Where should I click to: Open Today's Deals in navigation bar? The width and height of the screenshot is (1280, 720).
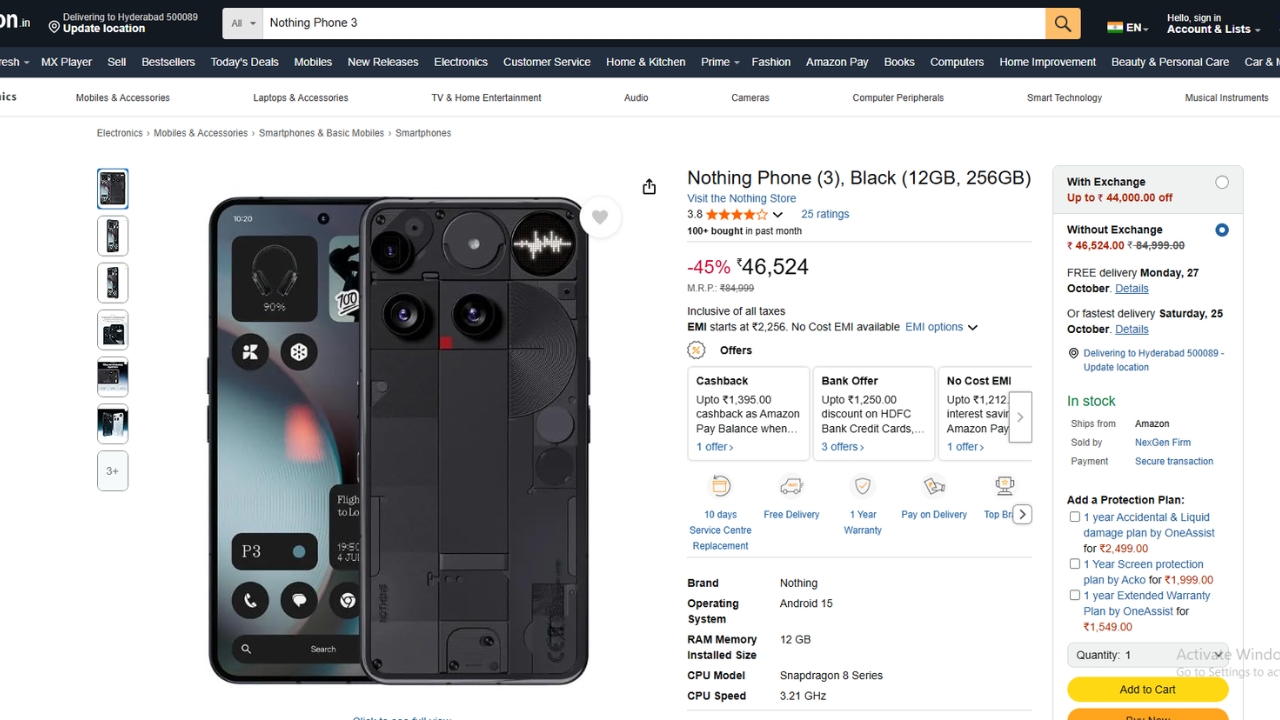tap(244, 62)
